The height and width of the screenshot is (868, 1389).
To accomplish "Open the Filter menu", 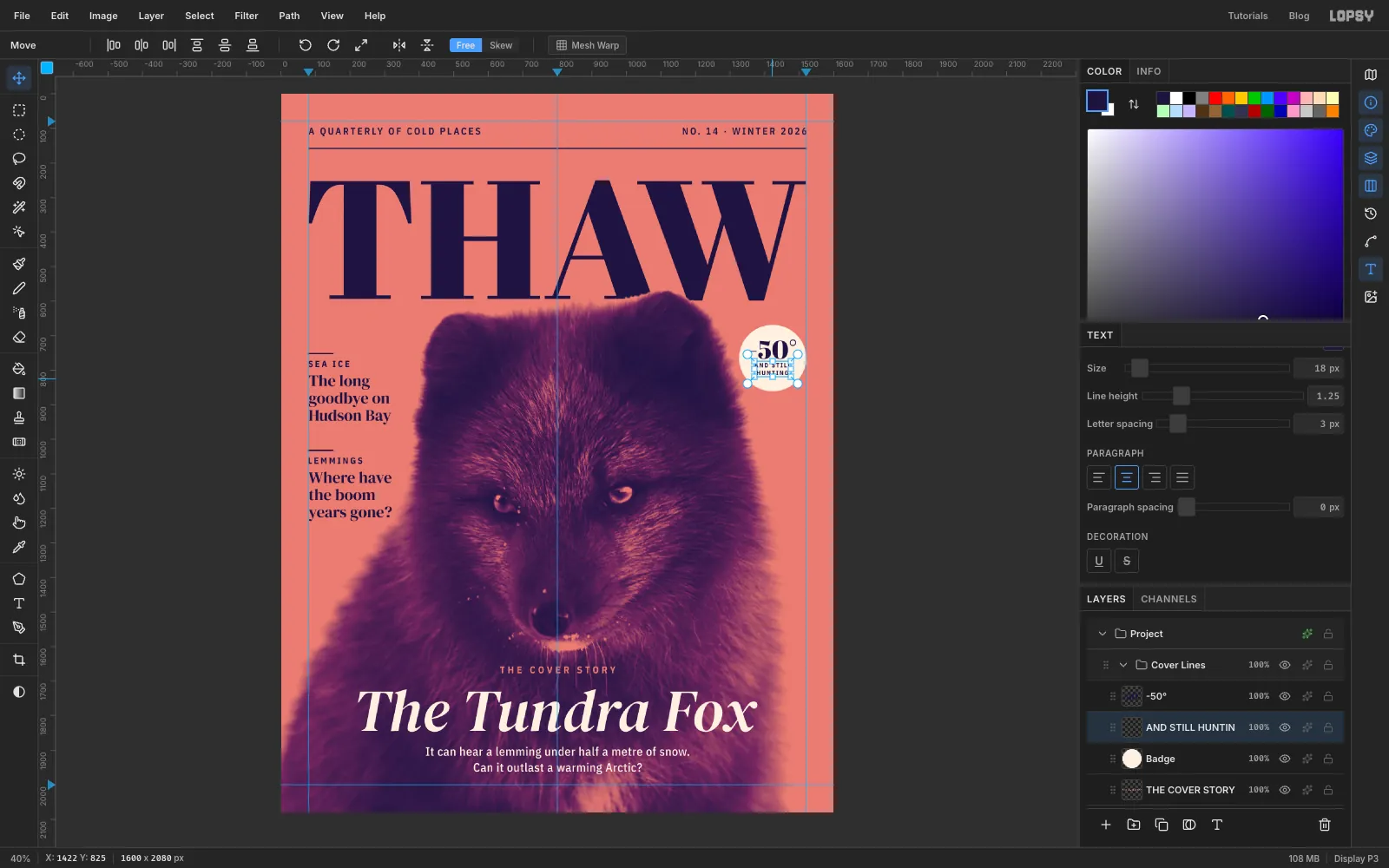I will click(247, 16).
